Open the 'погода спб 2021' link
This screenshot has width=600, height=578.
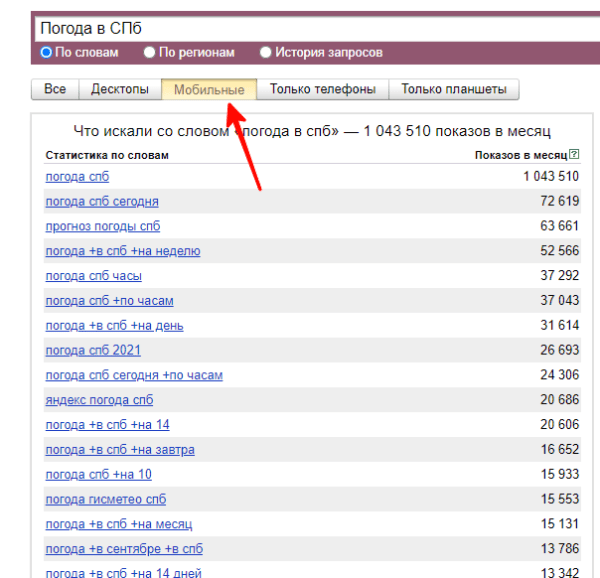[x=93, y=350]
